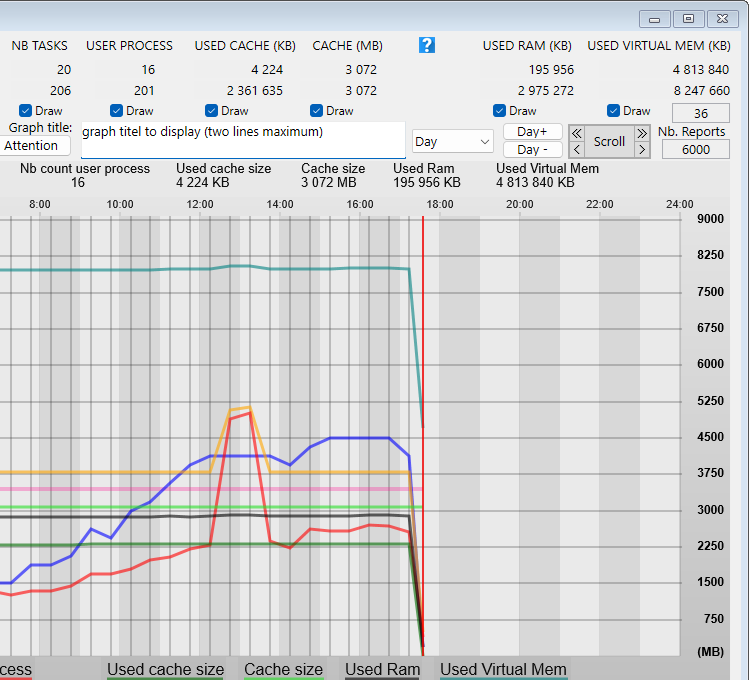Click the central Scroll button

(609, 141)
